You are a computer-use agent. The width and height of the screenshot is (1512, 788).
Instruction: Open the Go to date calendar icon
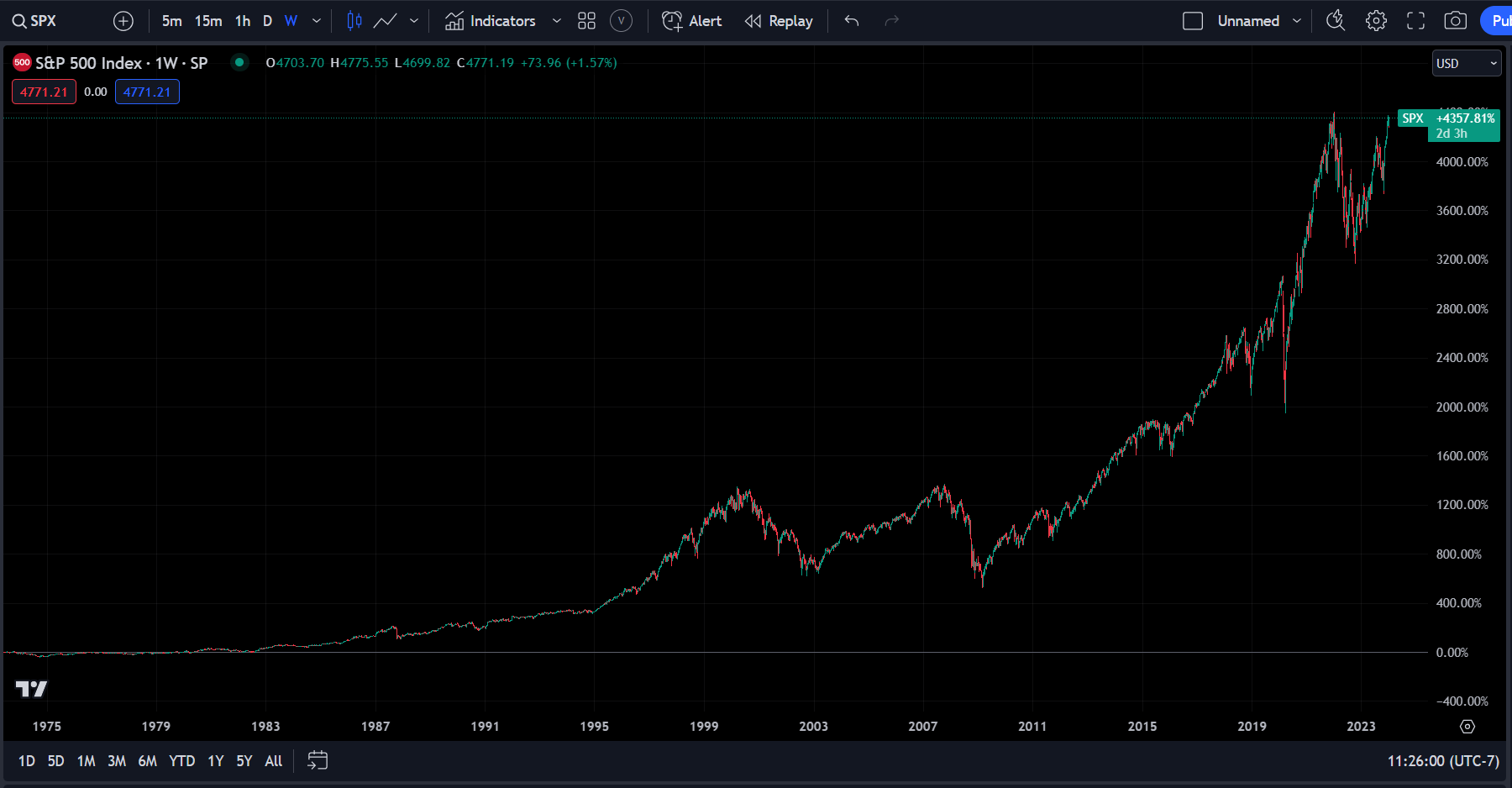318,761
